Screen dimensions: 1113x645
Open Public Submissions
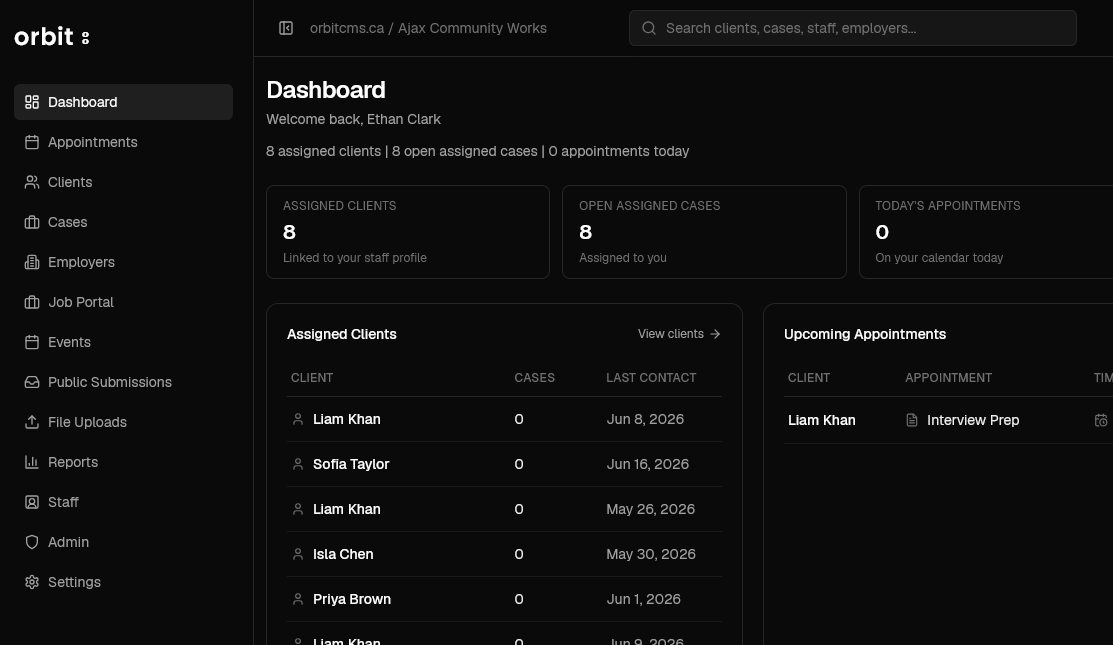124,382
